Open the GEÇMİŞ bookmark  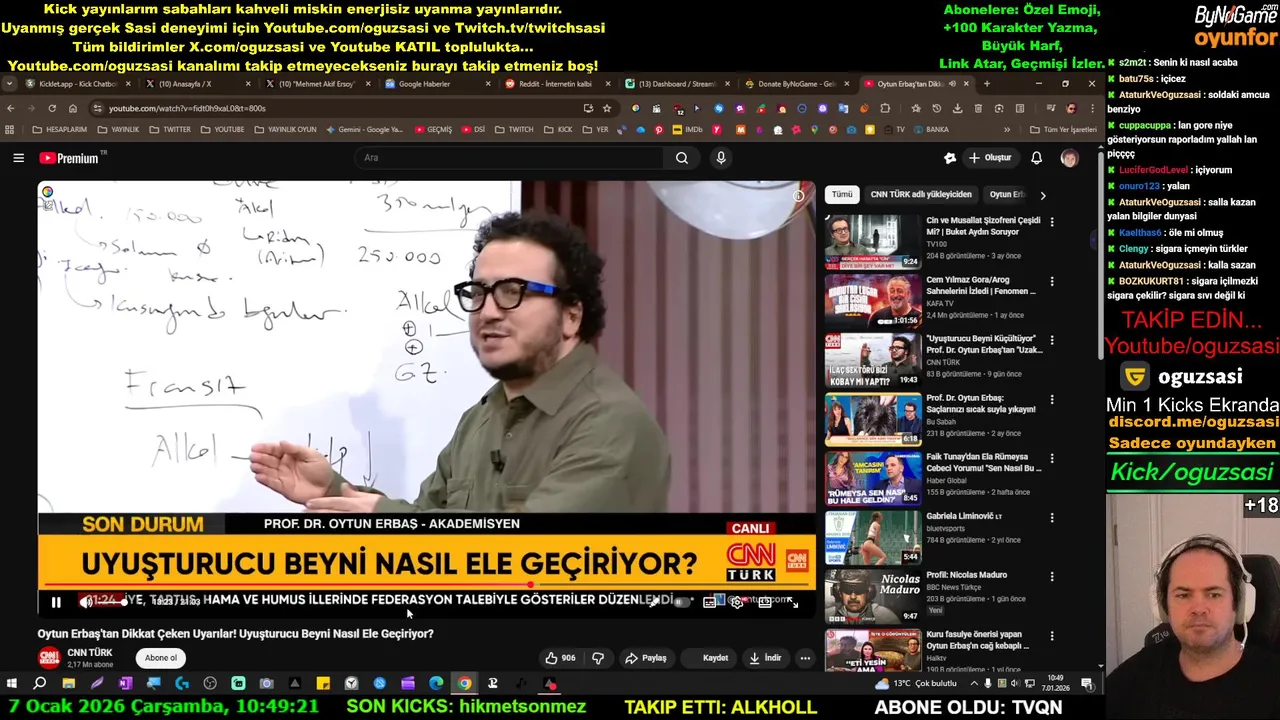coord(433,129)
